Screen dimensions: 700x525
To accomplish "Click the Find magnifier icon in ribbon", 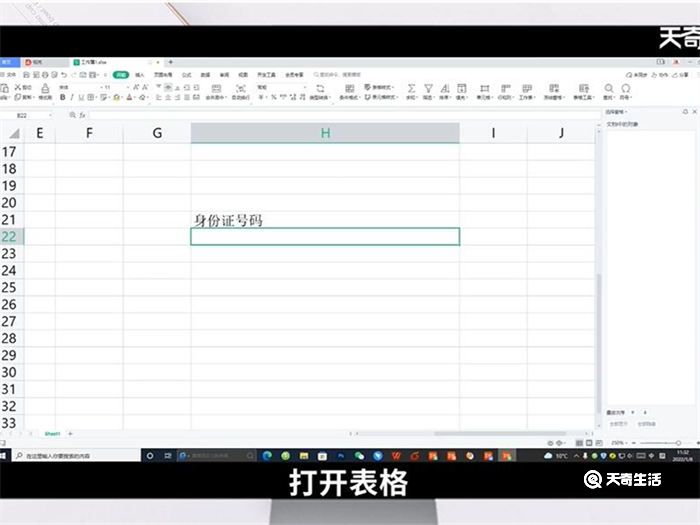I will coord(609,88).
